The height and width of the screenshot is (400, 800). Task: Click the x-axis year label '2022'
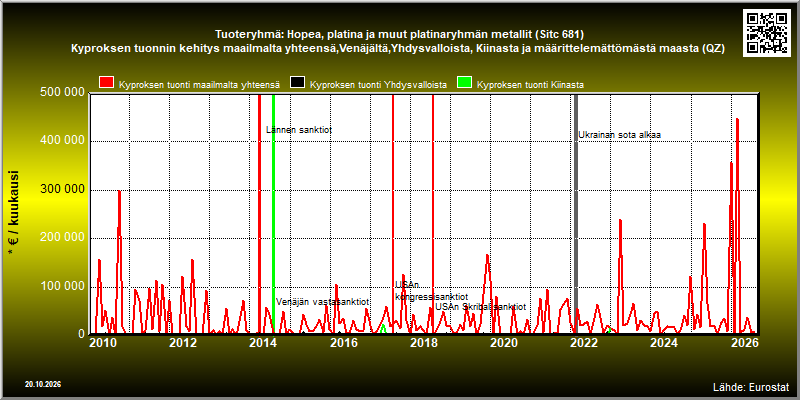coord(584,343)
